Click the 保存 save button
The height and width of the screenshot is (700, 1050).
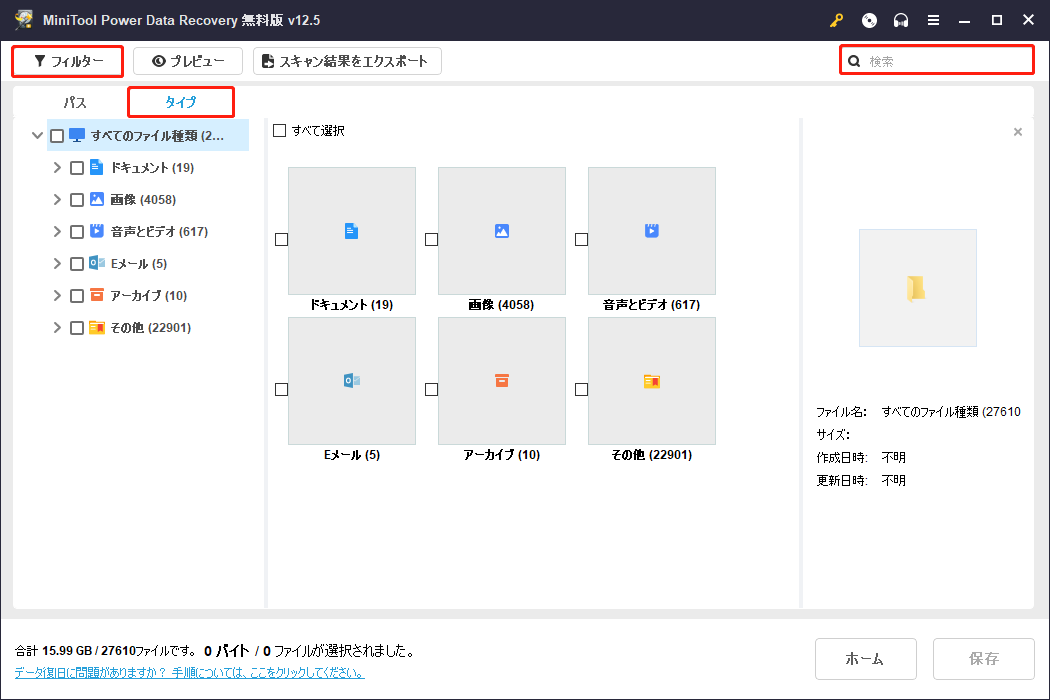[x=984, y=658]
